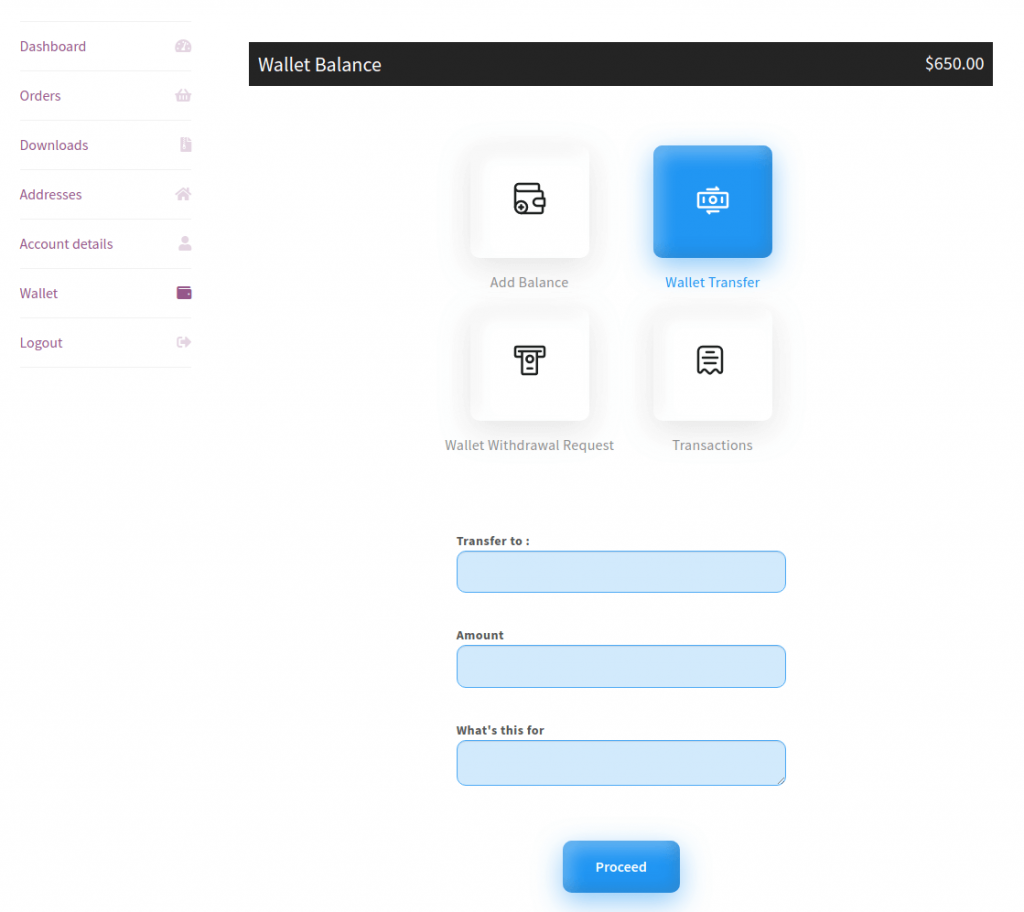1024x912 pixels.
Task: Open Account details page
Action: [x=66, y=244]
